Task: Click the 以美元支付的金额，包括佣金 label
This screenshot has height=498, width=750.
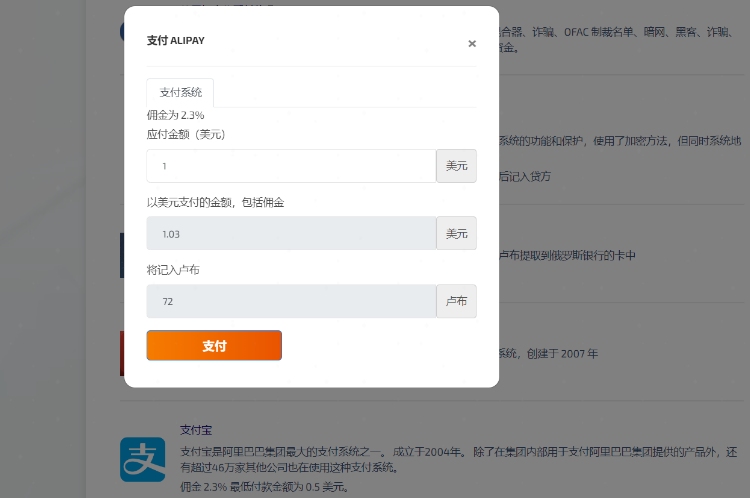Action: point(215,202)
